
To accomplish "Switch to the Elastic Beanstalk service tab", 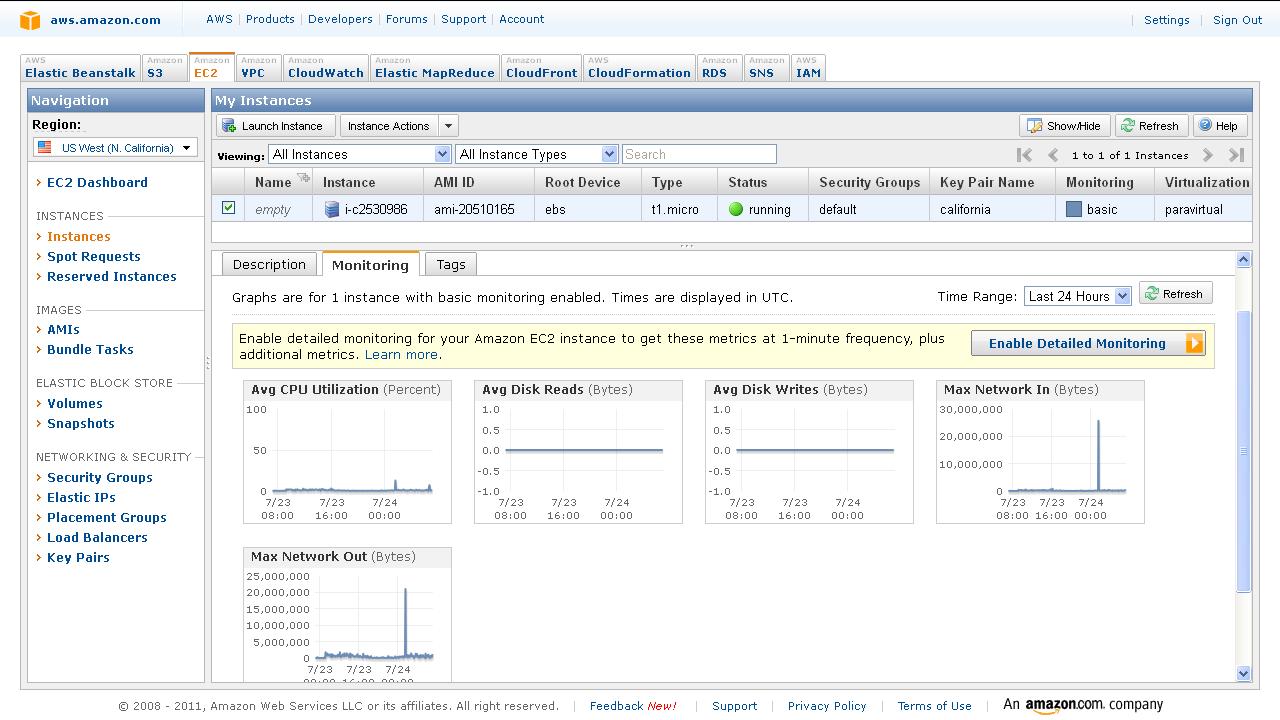I will [x=80, y=67].
